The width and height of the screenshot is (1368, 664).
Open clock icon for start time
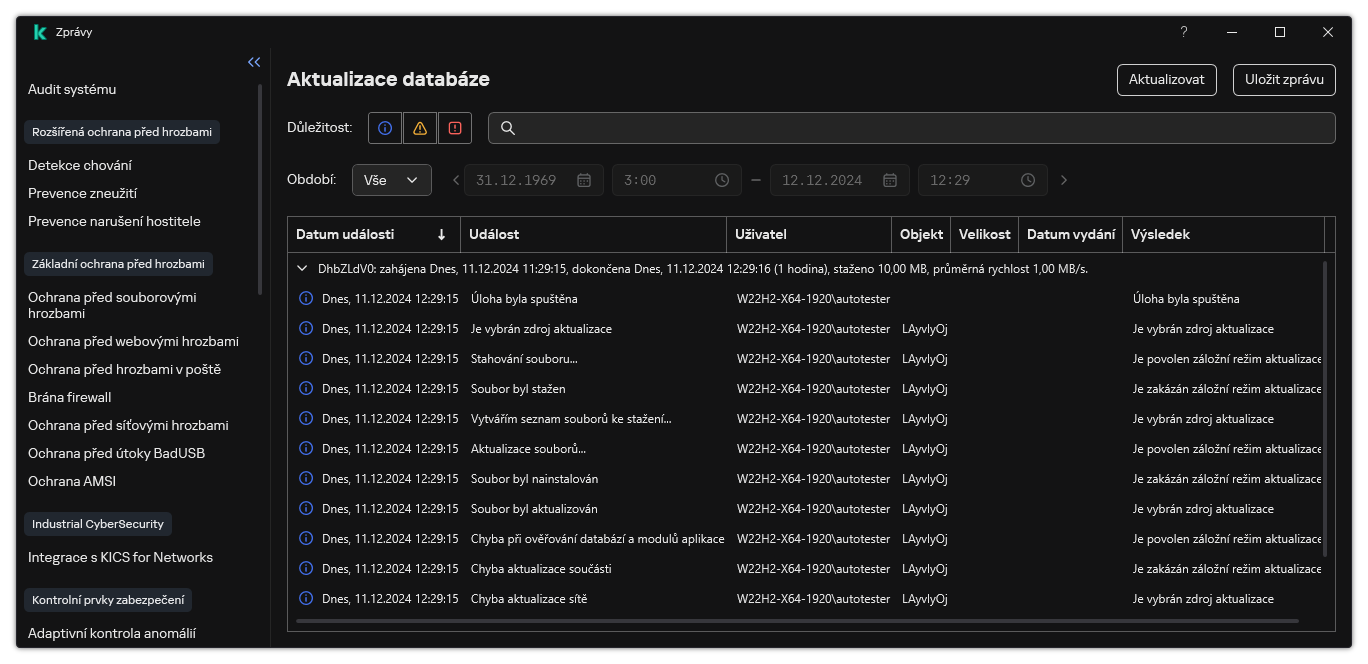coord(722,180)
